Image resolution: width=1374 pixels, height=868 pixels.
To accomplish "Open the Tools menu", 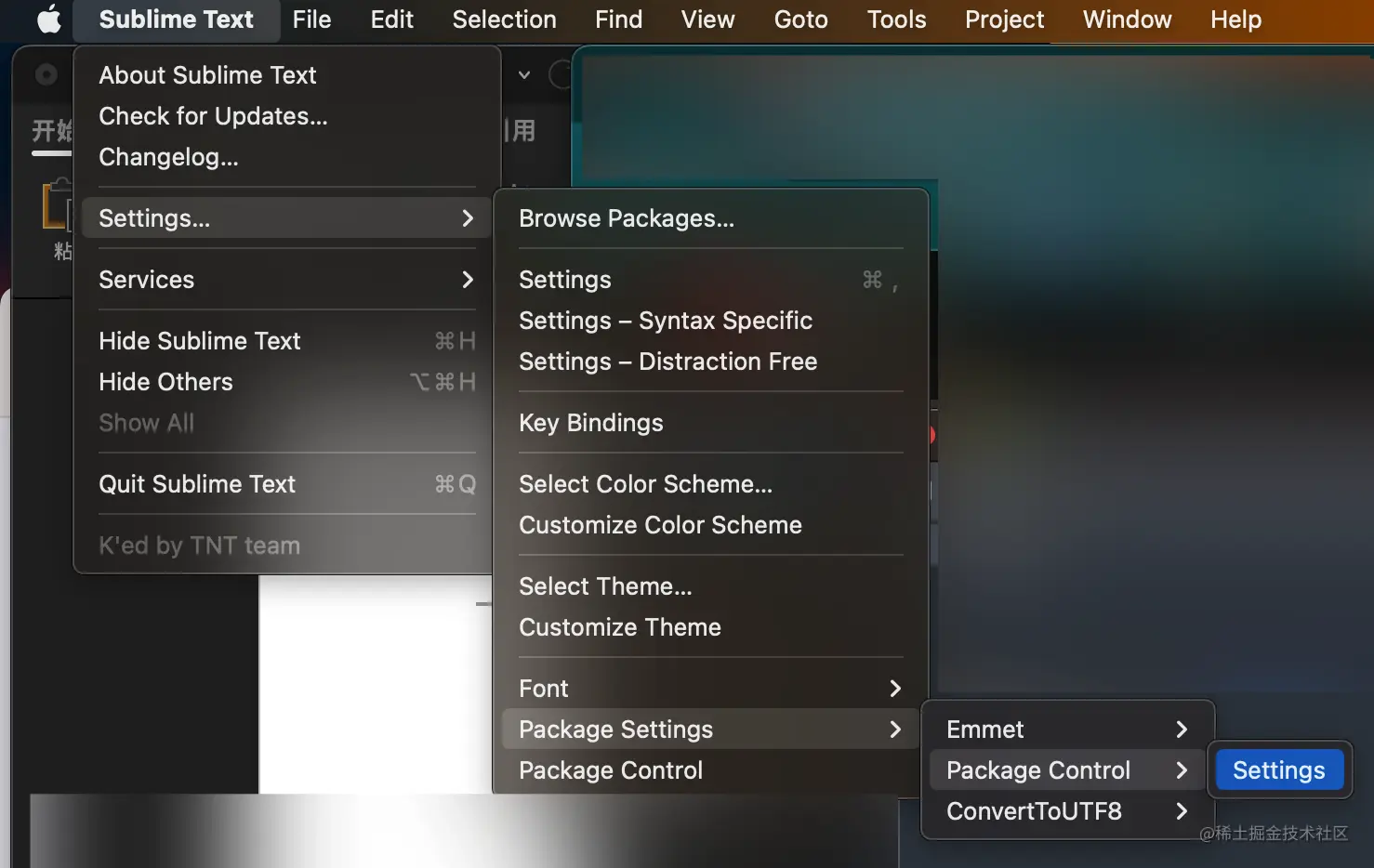I will [896, 20].
